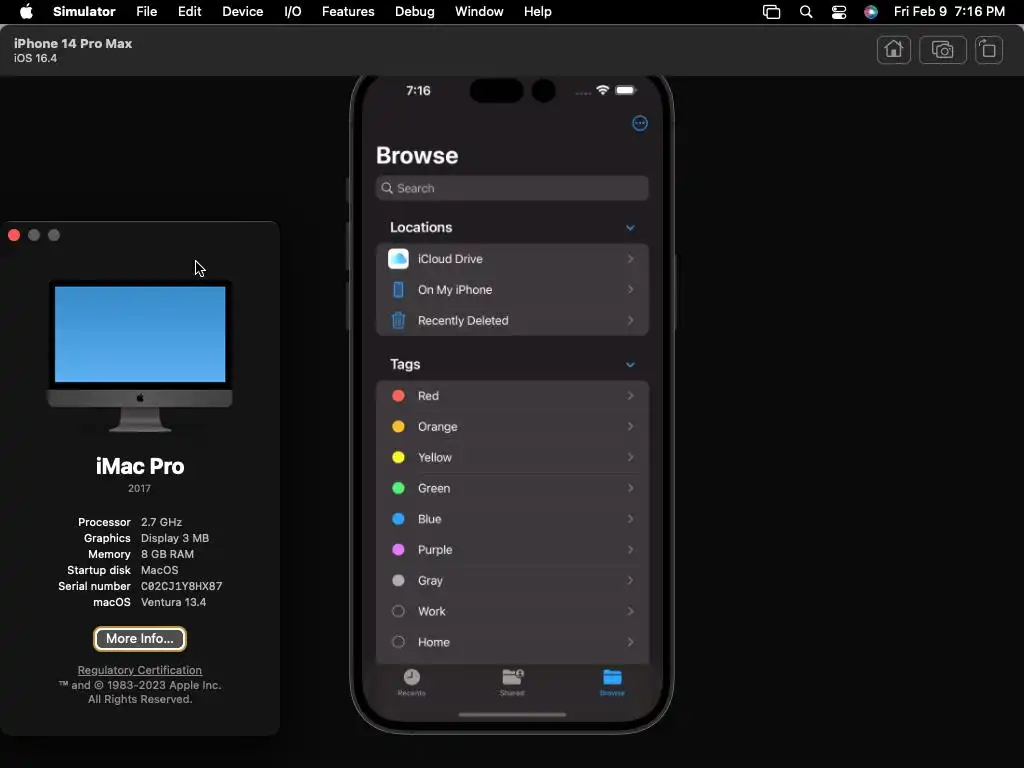
Task: Select the Purple tag dot
Action: tap(398, 549)
